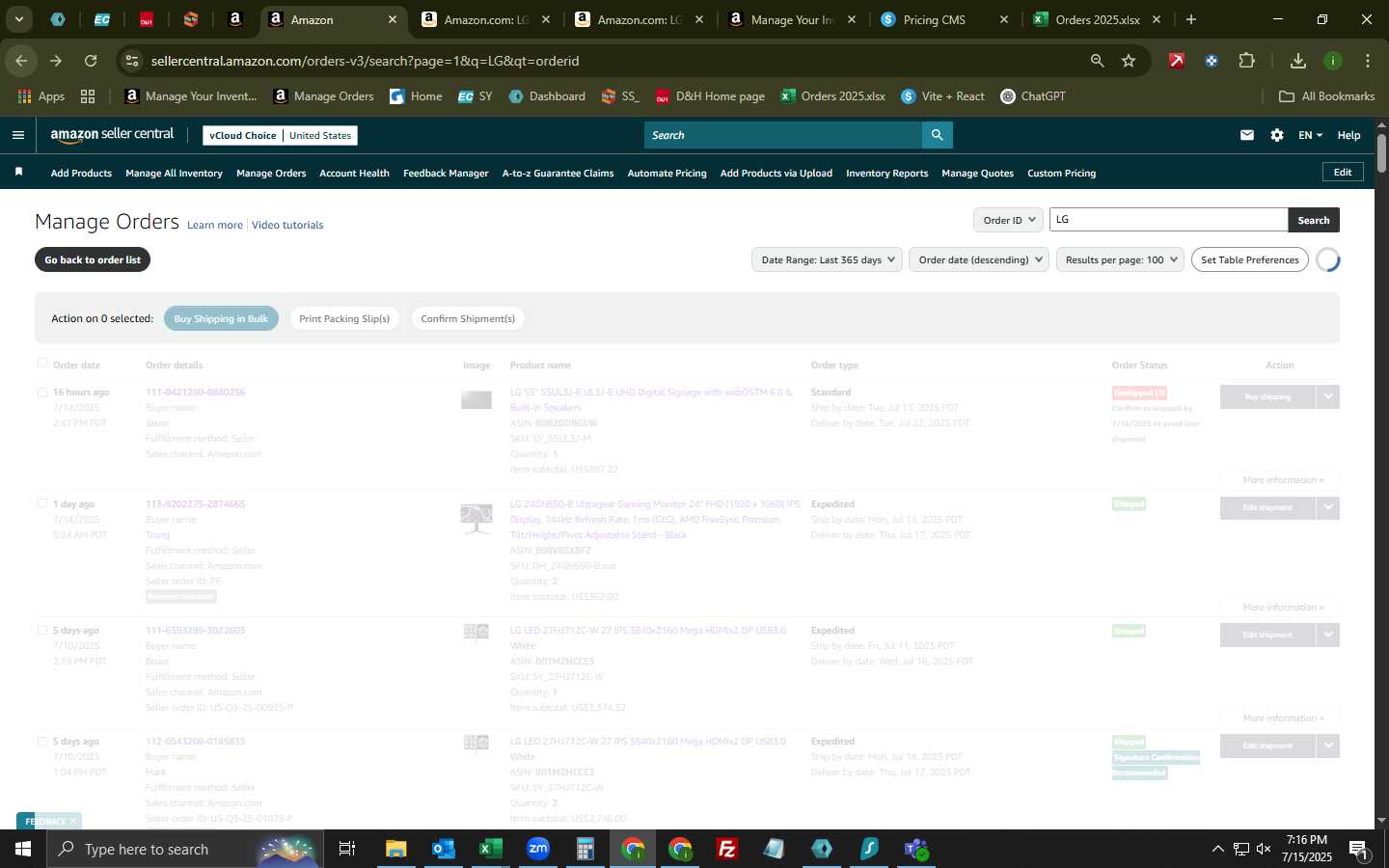Viewport: 1389px width, 868px height.
Task: Open Microsoft Teams from the taskbar
Action: (916, 849)
